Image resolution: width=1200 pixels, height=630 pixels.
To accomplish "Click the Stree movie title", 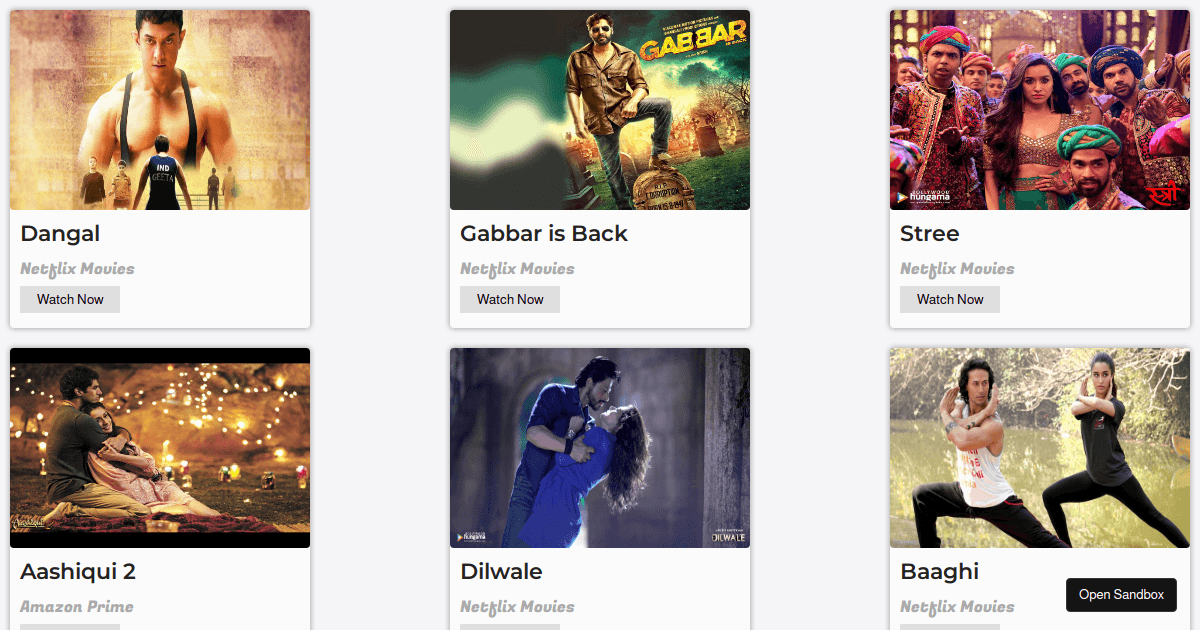I will pyautogui.click(x=930, y=234).
